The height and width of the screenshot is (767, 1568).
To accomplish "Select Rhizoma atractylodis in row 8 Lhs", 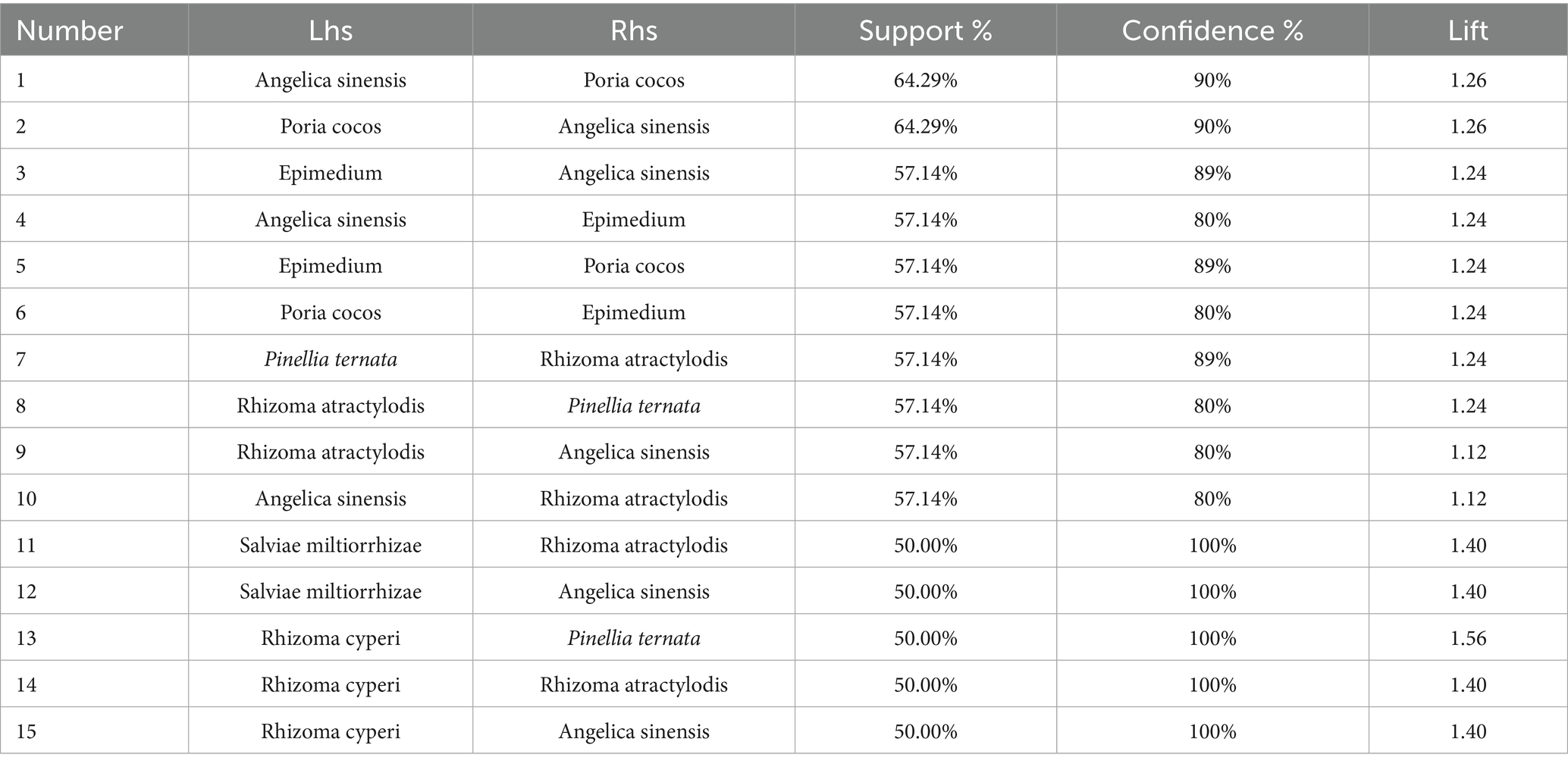I will pyautogui.click(x=331, y=406).
